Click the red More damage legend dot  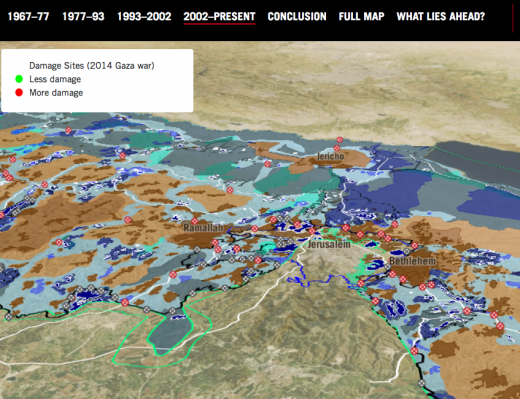point(19,93)
